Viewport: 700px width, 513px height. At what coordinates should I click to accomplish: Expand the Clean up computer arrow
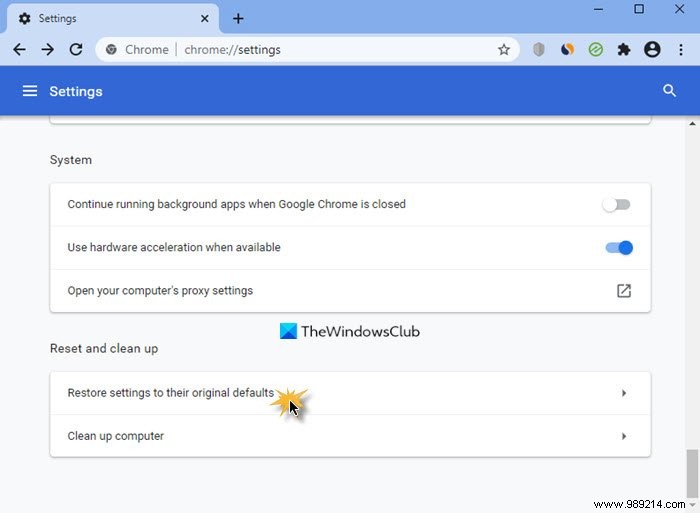(x=624, y=436)
